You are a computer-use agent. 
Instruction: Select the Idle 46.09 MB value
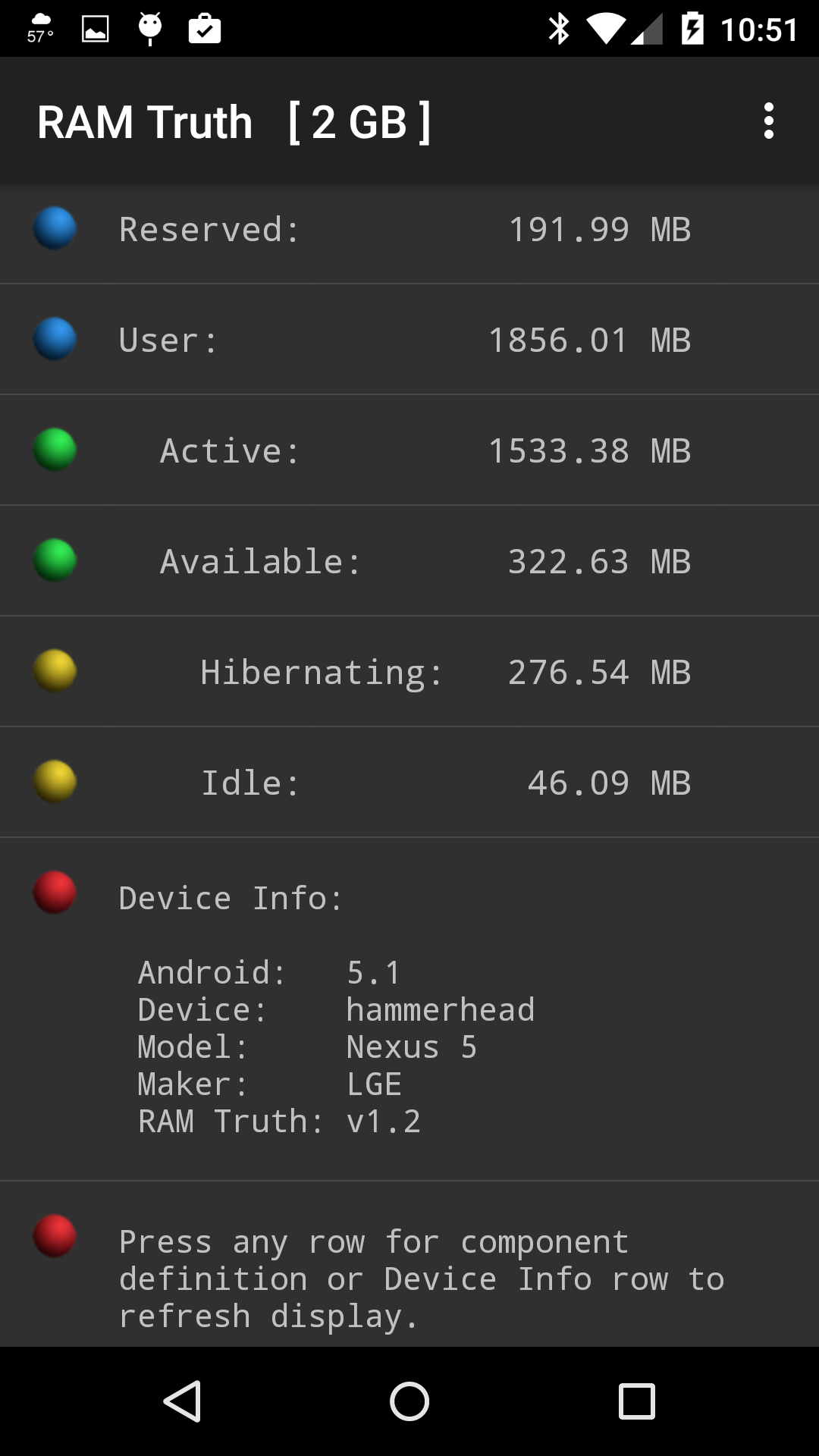tap(609, 783)
